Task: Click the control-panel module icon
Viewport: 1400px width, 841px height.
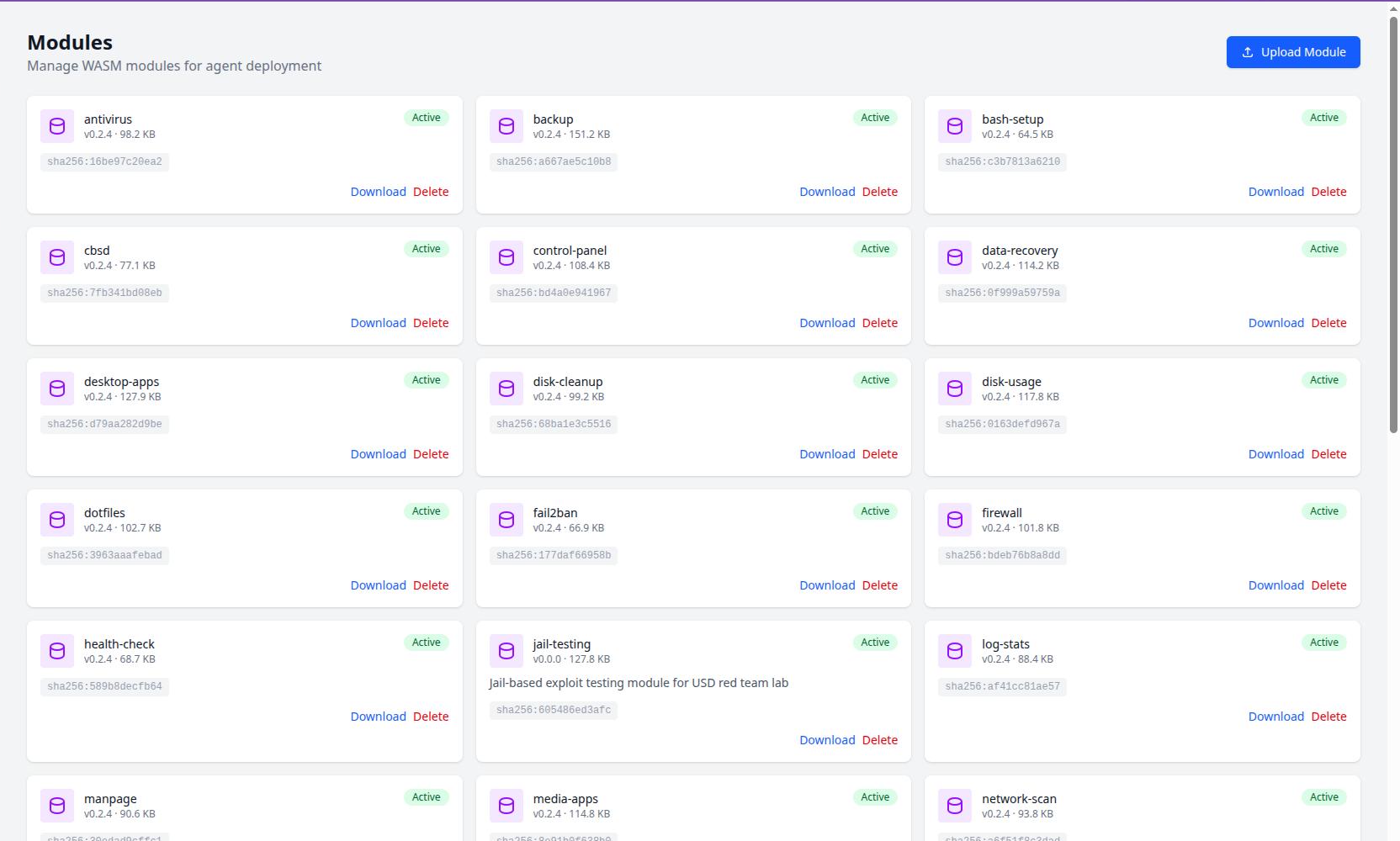Action: tap(506, 257)
